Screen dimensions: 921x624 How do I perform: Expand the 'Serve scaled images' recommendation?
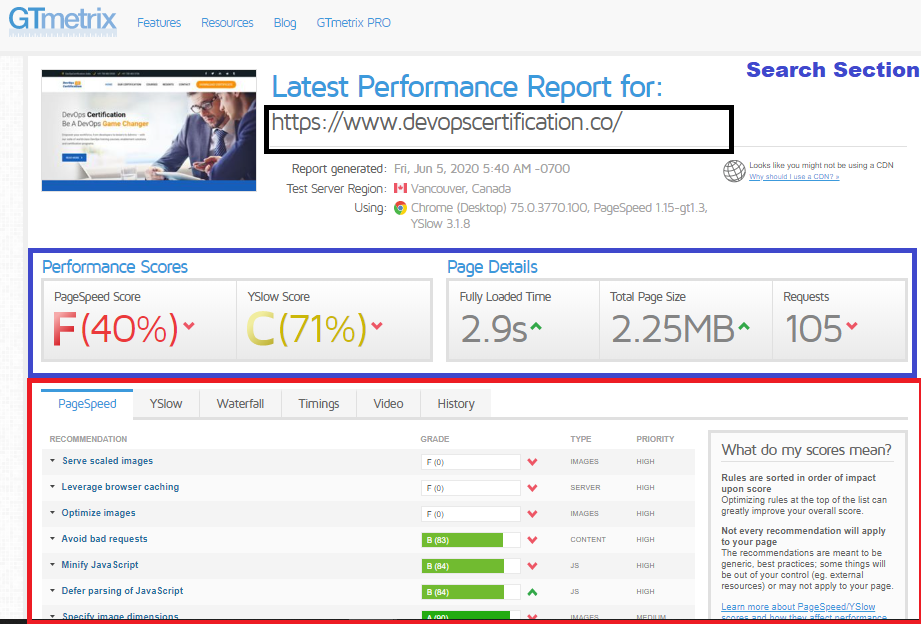[107, 461]
